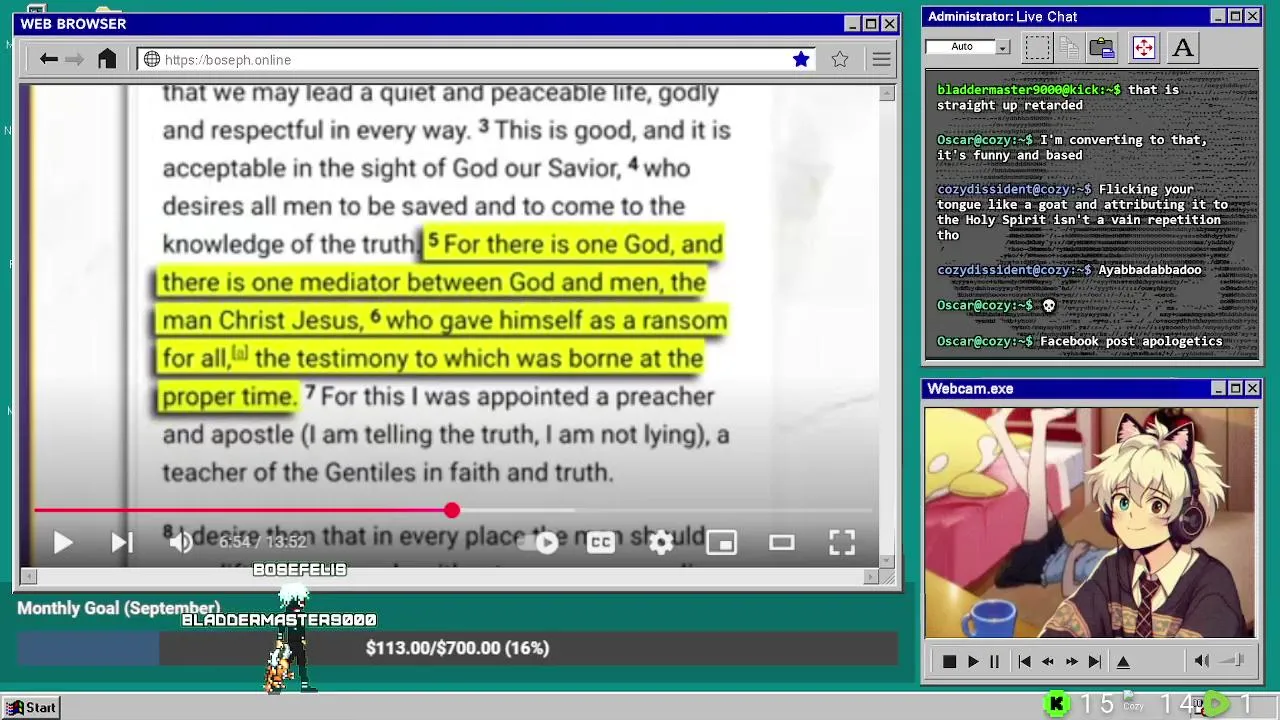Open video settings gear
This screenshot has height=720, width=1280.
click(661, 543)
